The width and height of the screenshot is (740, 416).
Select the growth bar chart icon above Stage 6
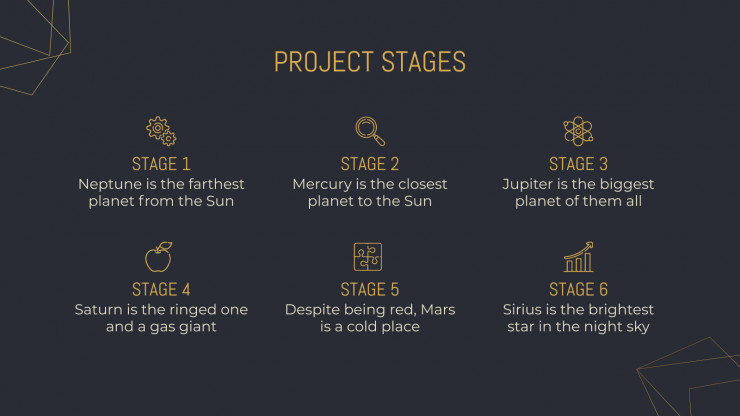pyautogui.click(x=579, y=257)
